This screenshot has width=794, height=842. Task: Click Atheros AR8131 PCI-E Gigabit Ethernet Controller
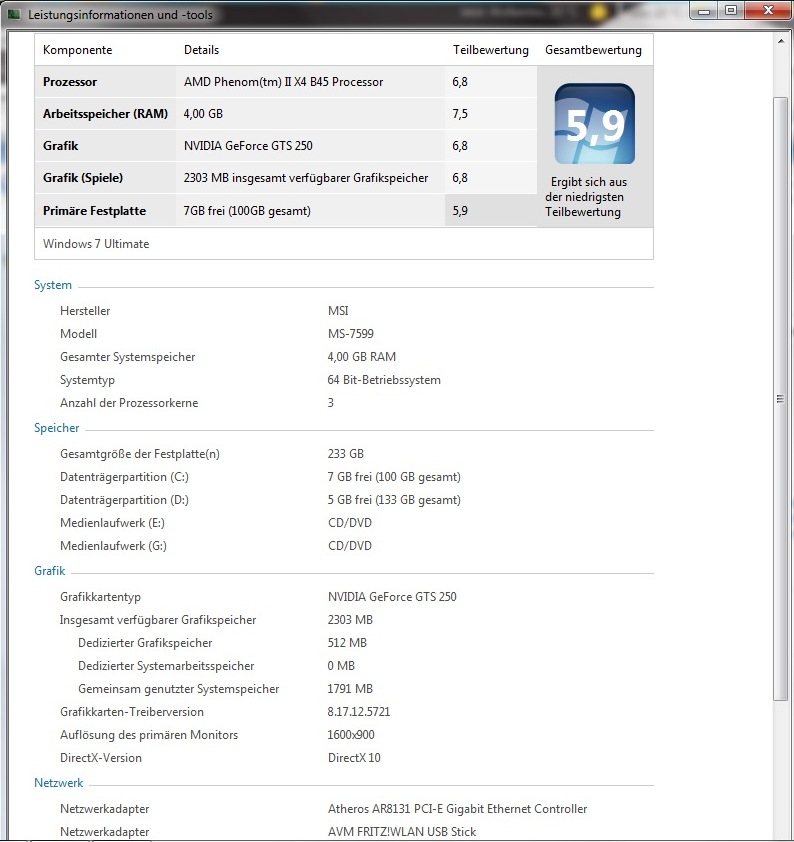point(457,809)
